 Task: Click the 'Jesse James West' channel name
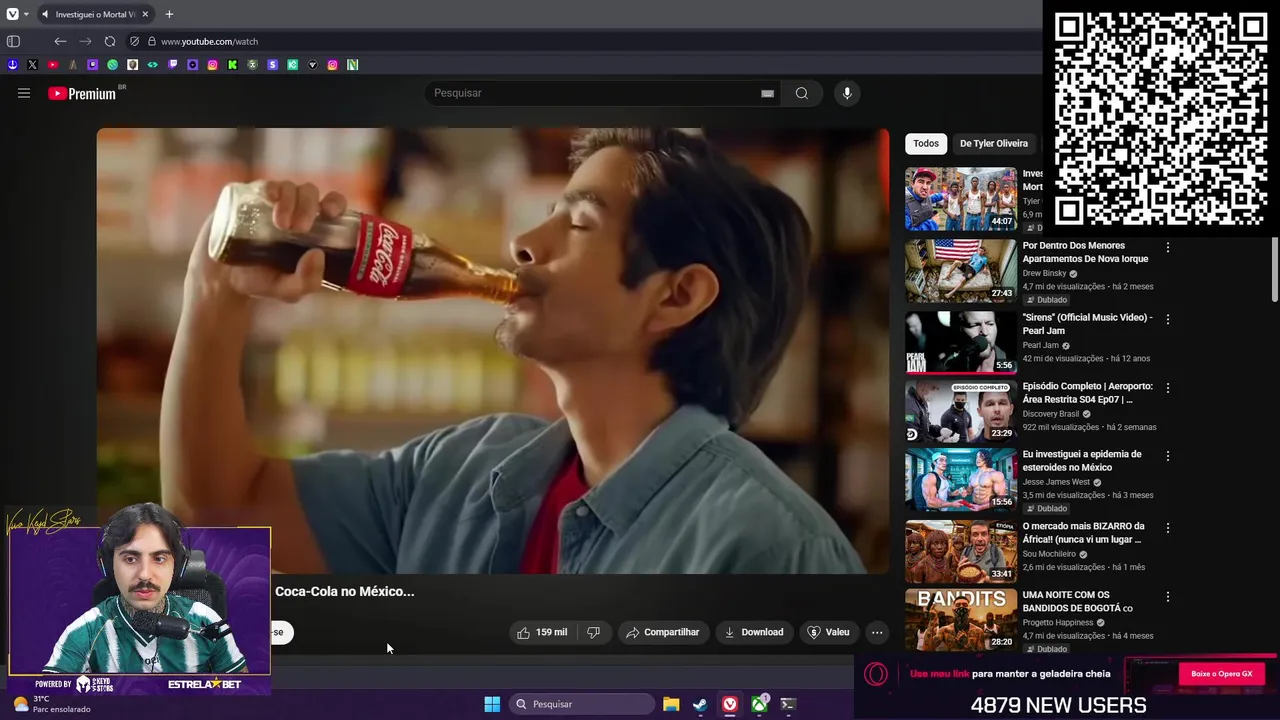click(x=1056, y=482)
